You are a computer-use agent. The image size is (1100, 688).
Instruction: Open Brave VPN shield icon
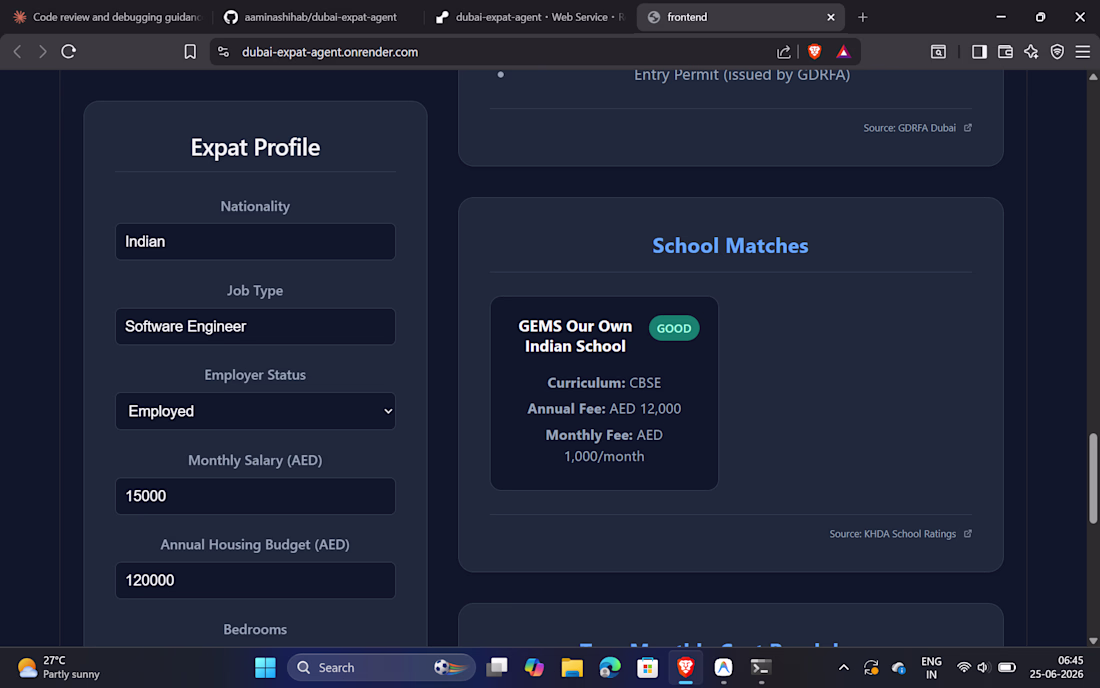click(x=1057, y=52)
